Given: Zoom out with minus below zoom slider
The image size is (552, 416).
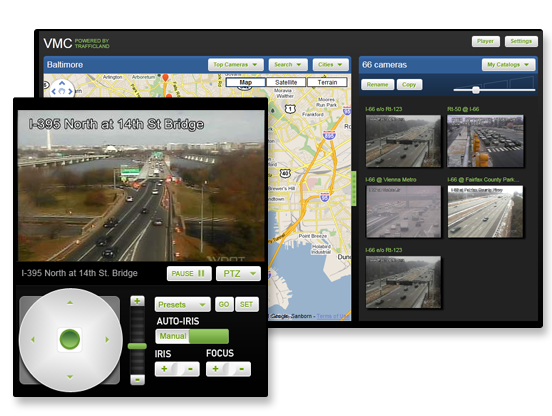Looking at the screenshot, I should tap(137, 380).
